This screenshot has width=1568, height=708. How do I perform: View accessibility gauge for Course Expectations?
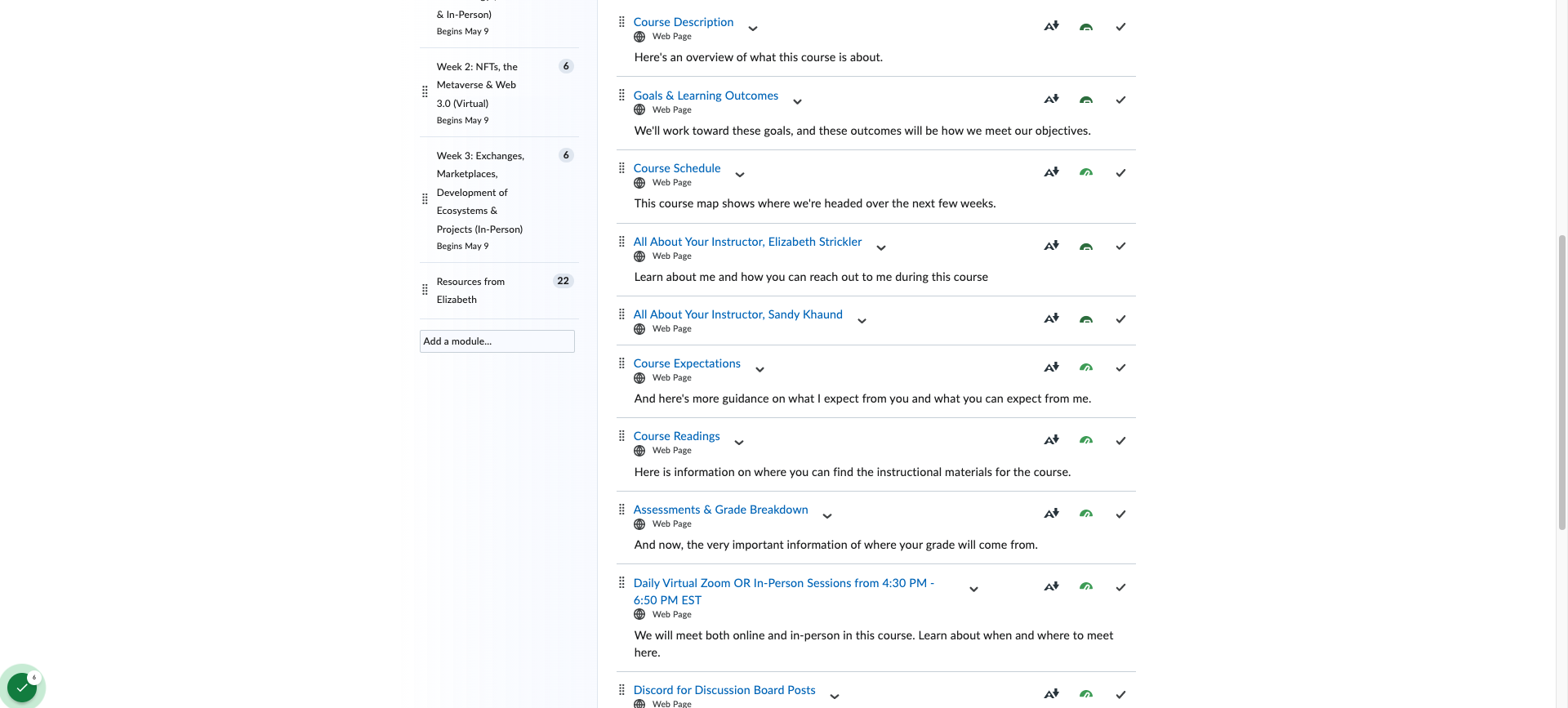coord(1086,367)
